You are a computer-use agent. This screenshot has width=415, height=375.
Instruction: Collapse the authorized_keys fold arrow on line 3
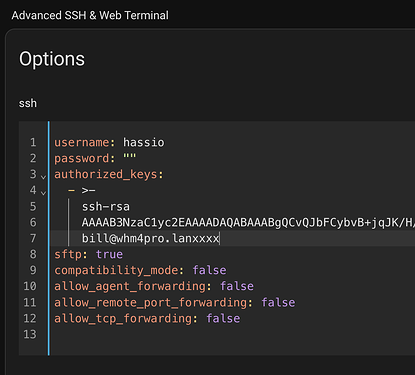tap(43, 177)
